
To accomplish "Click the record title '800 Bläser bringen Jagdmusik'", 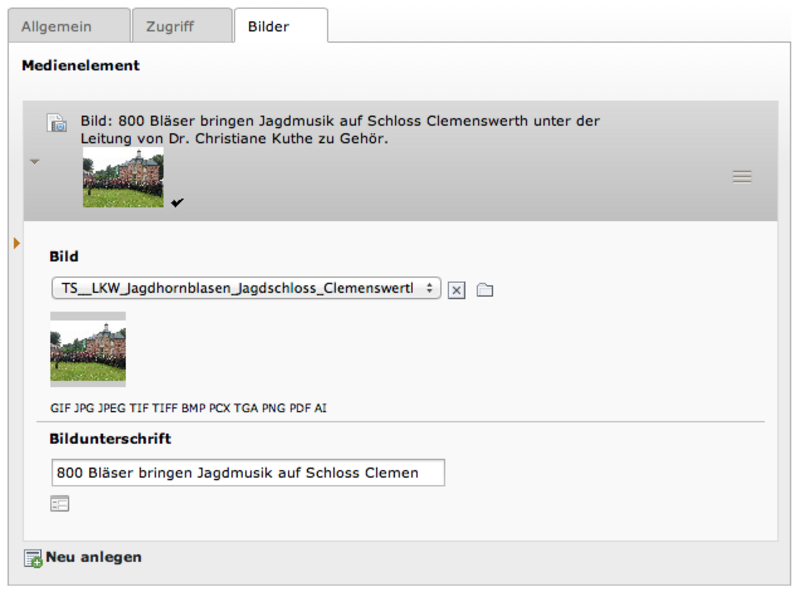I will 340,130.
